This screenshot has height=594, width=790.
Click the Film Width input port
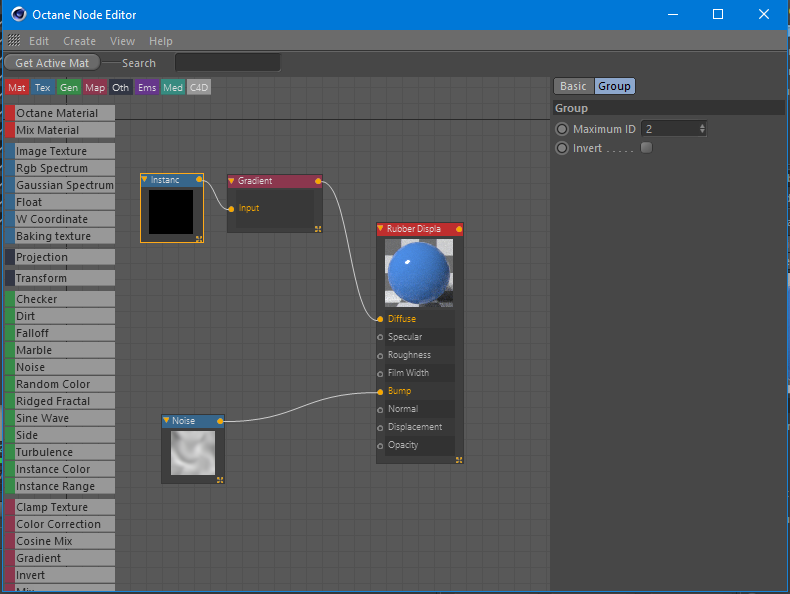380,374
